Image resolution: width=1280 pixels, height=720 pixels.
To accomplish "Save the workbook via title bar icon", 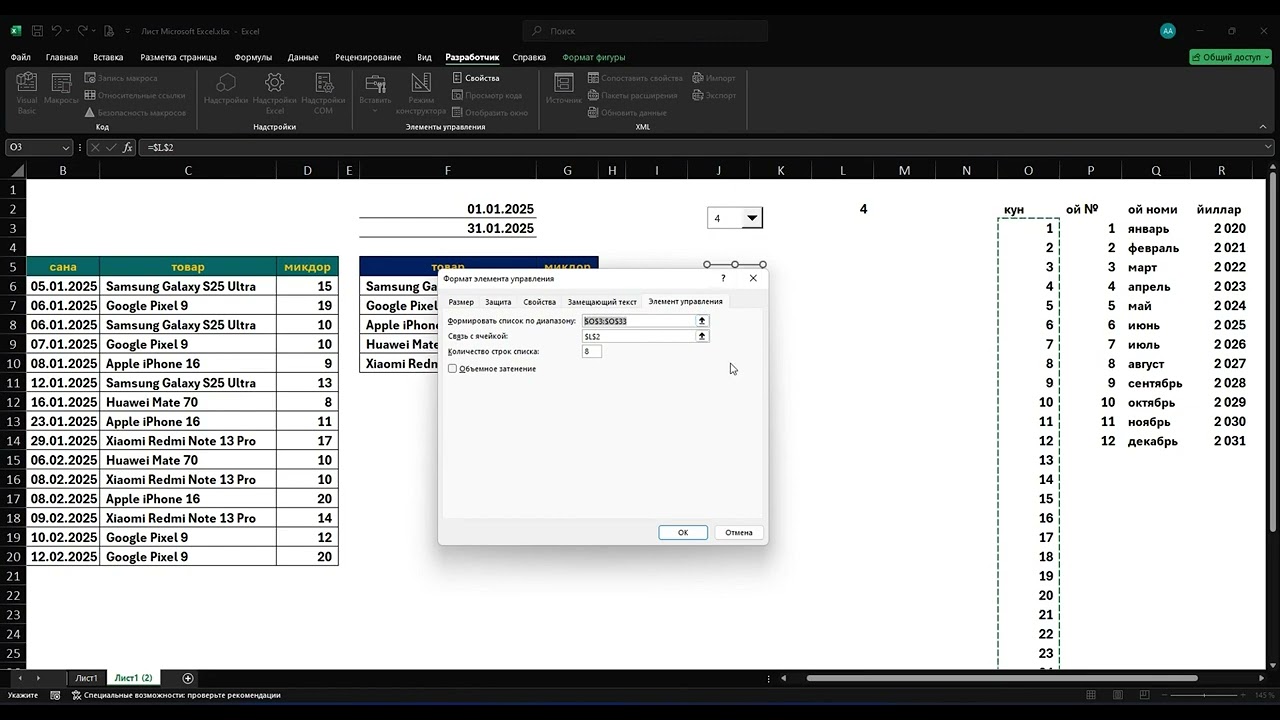I will (37, 31).
